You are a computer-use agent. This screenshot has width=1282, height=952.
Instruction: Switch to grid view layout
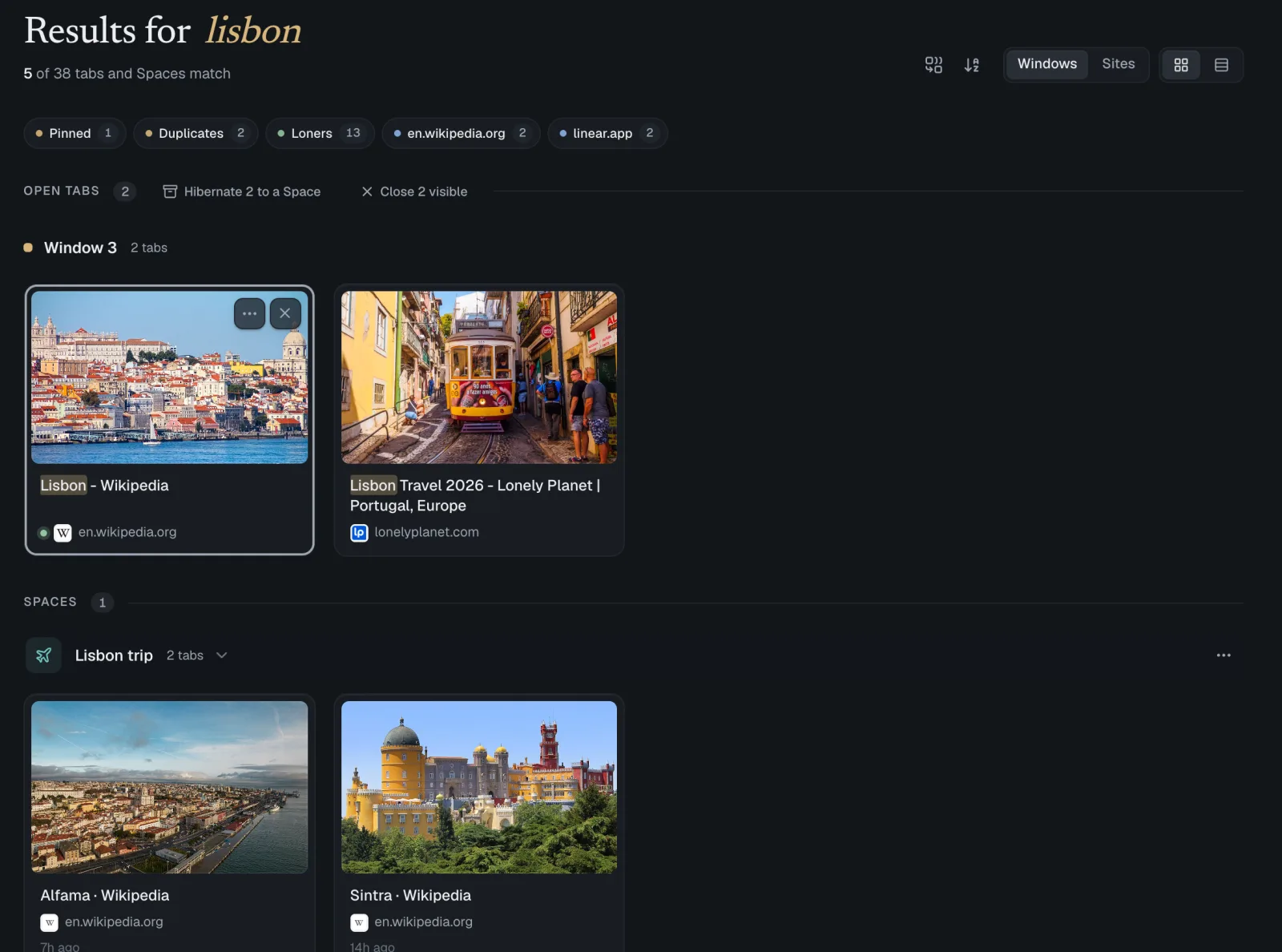point(1181,65)
